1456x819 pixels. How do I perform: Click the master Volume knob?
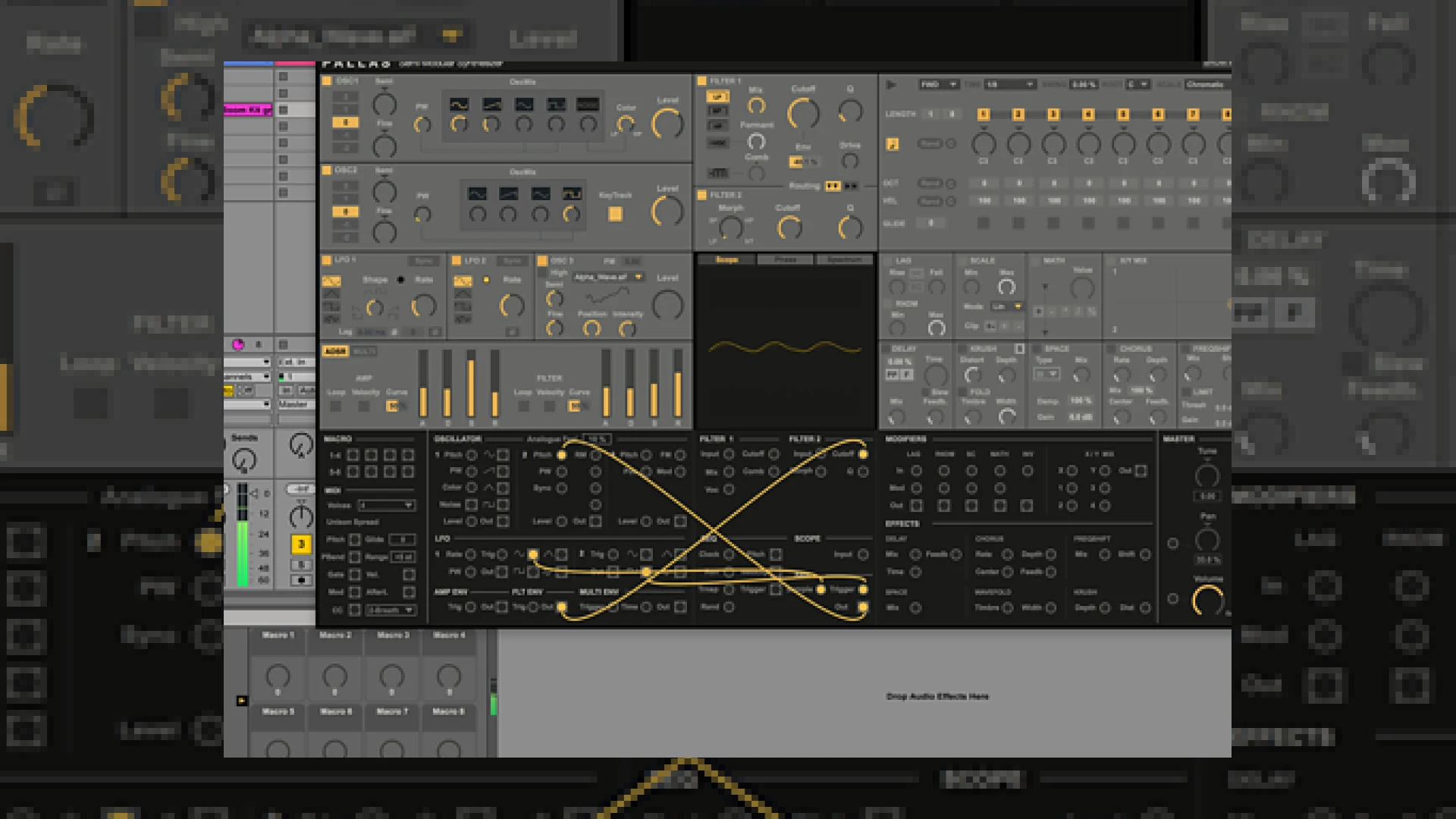pyautogui.click(x=1208, y=601)
